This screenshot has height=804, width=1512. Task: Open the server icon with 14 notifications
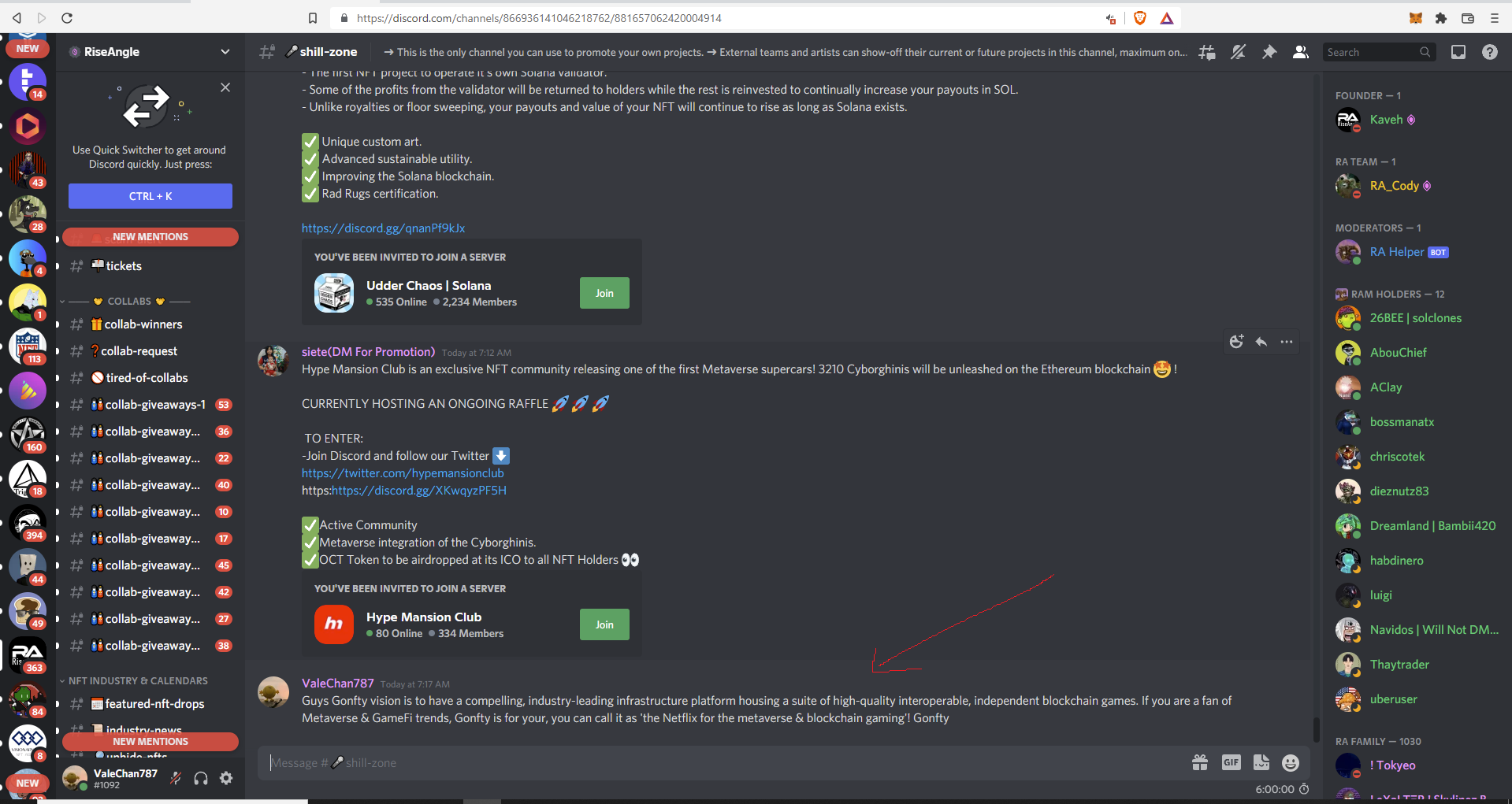28,82
